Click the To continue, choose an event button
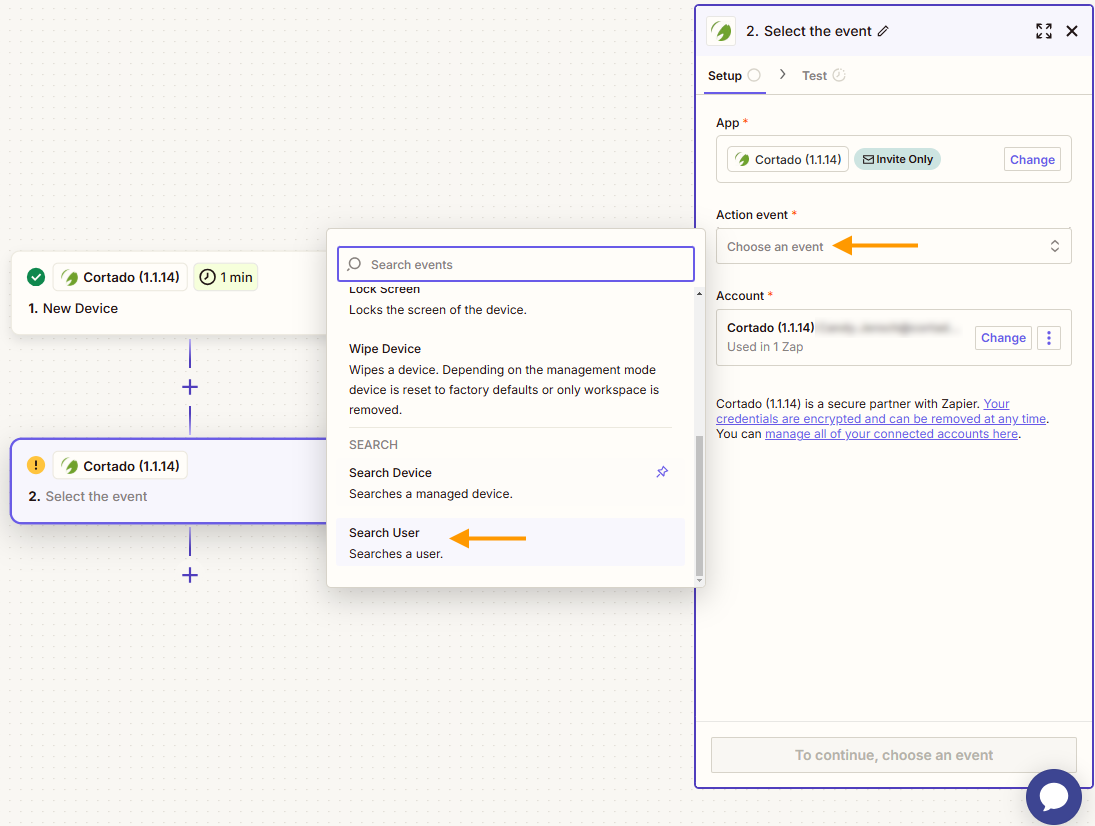The image size is (1095, 826). [x=893, y=755]
